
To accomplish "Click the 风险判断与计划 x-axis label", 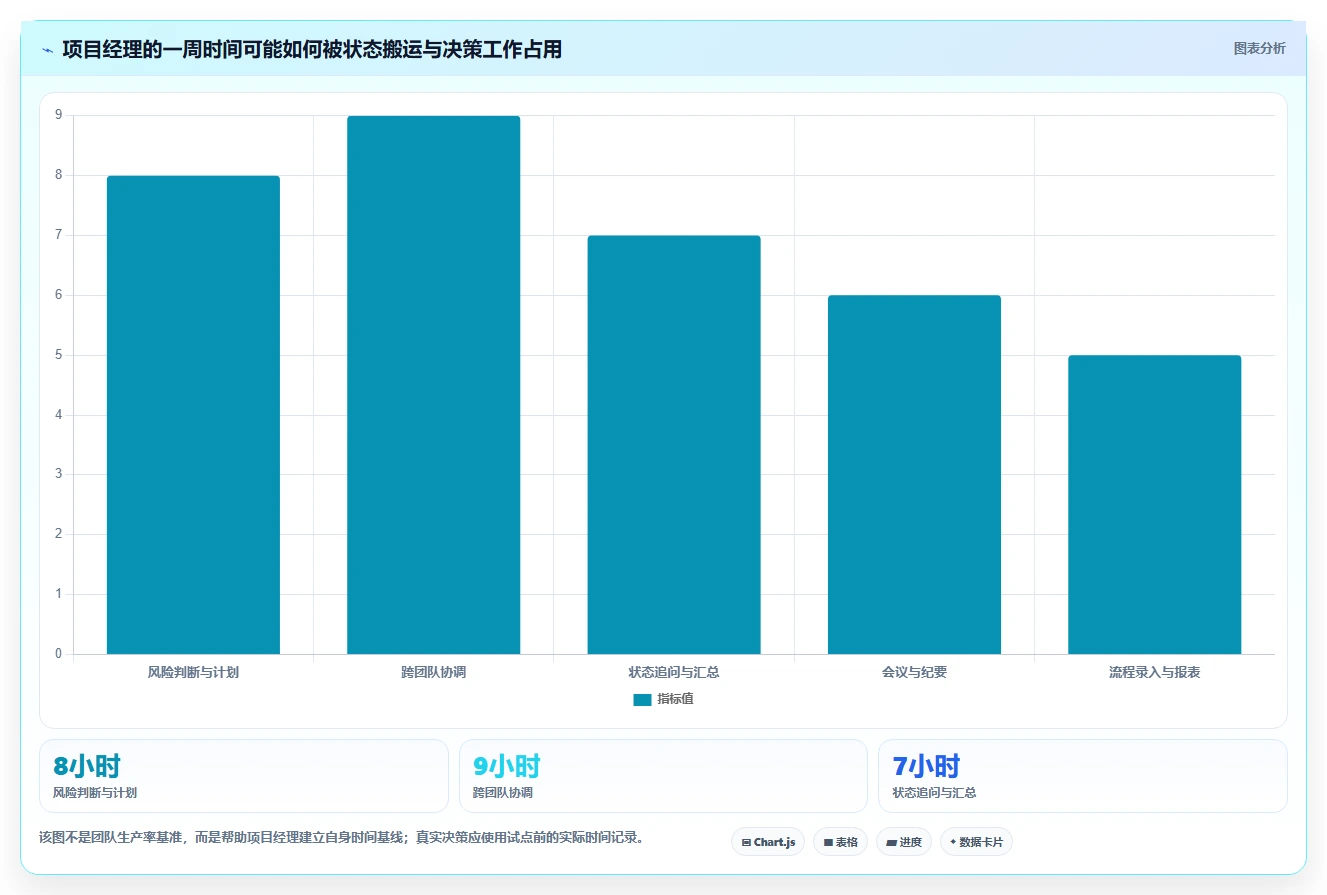I will [x=193, y=673].
